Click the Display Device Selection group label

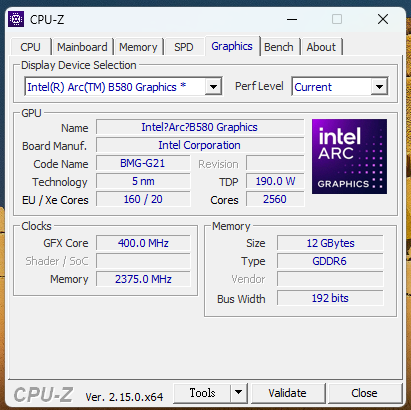(x=79, y=65)
